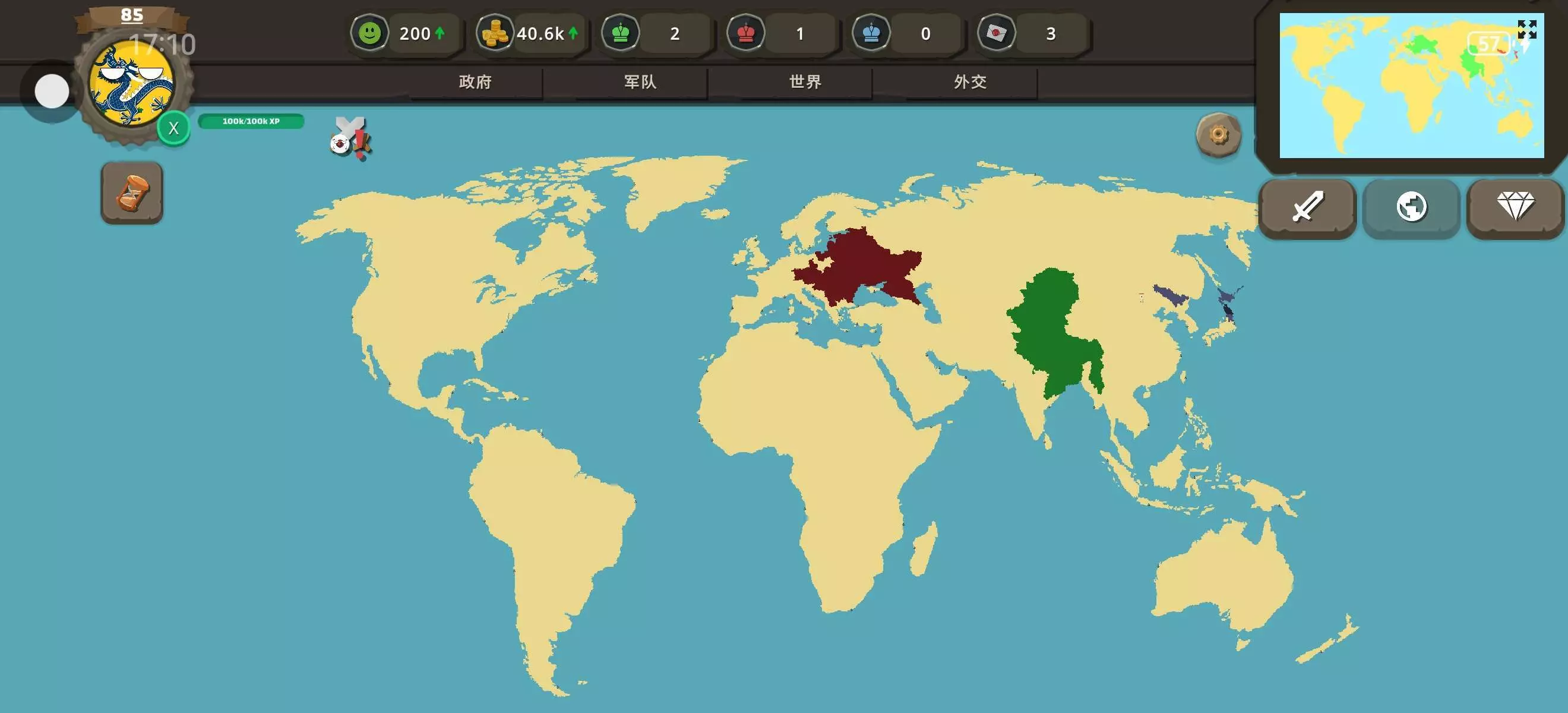Open the 外交 diplomacy menu
The image size is (1568, 713).
point(970,81)
